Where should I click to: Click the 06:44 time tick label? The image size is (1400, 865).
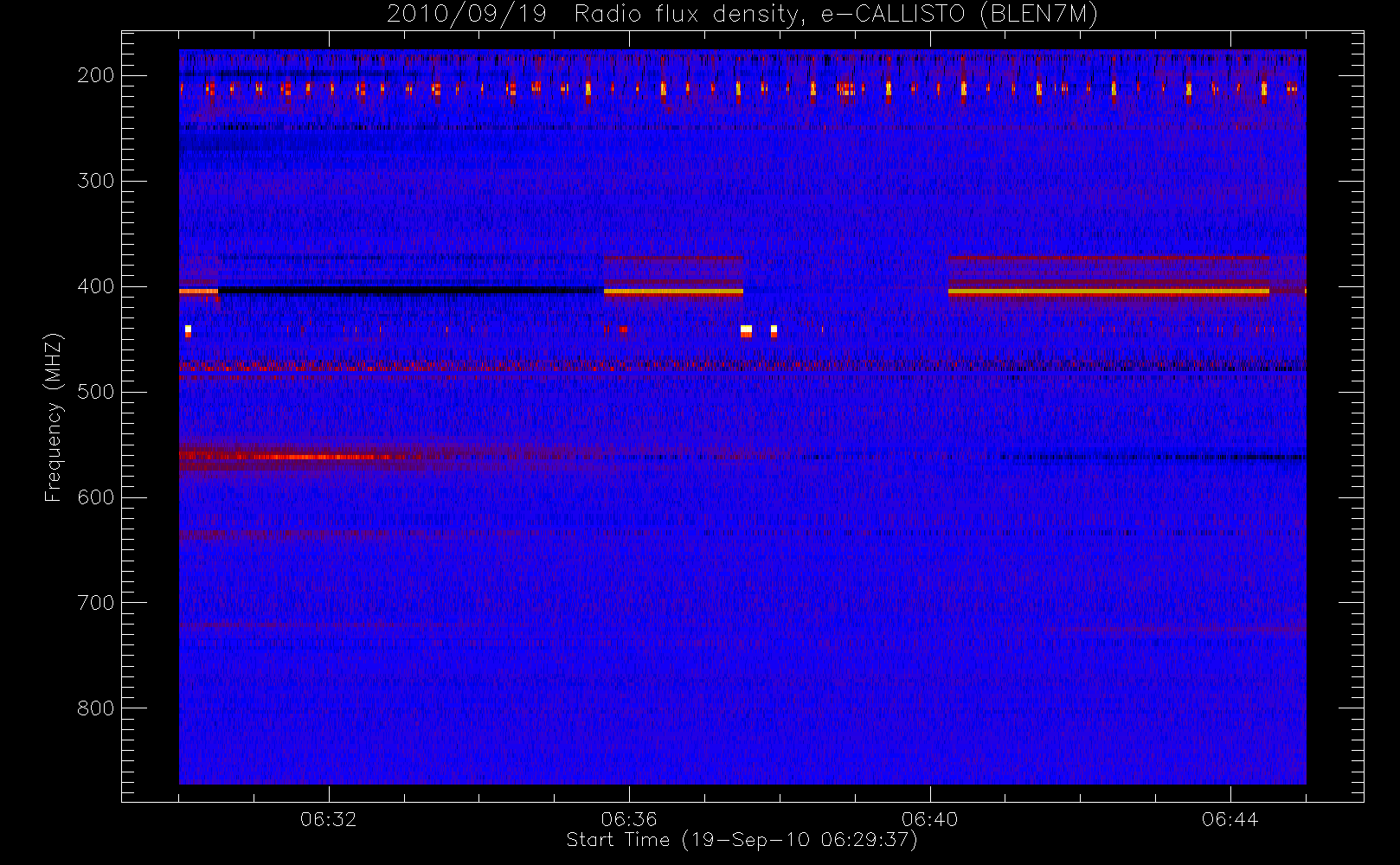click(1230, 819)
